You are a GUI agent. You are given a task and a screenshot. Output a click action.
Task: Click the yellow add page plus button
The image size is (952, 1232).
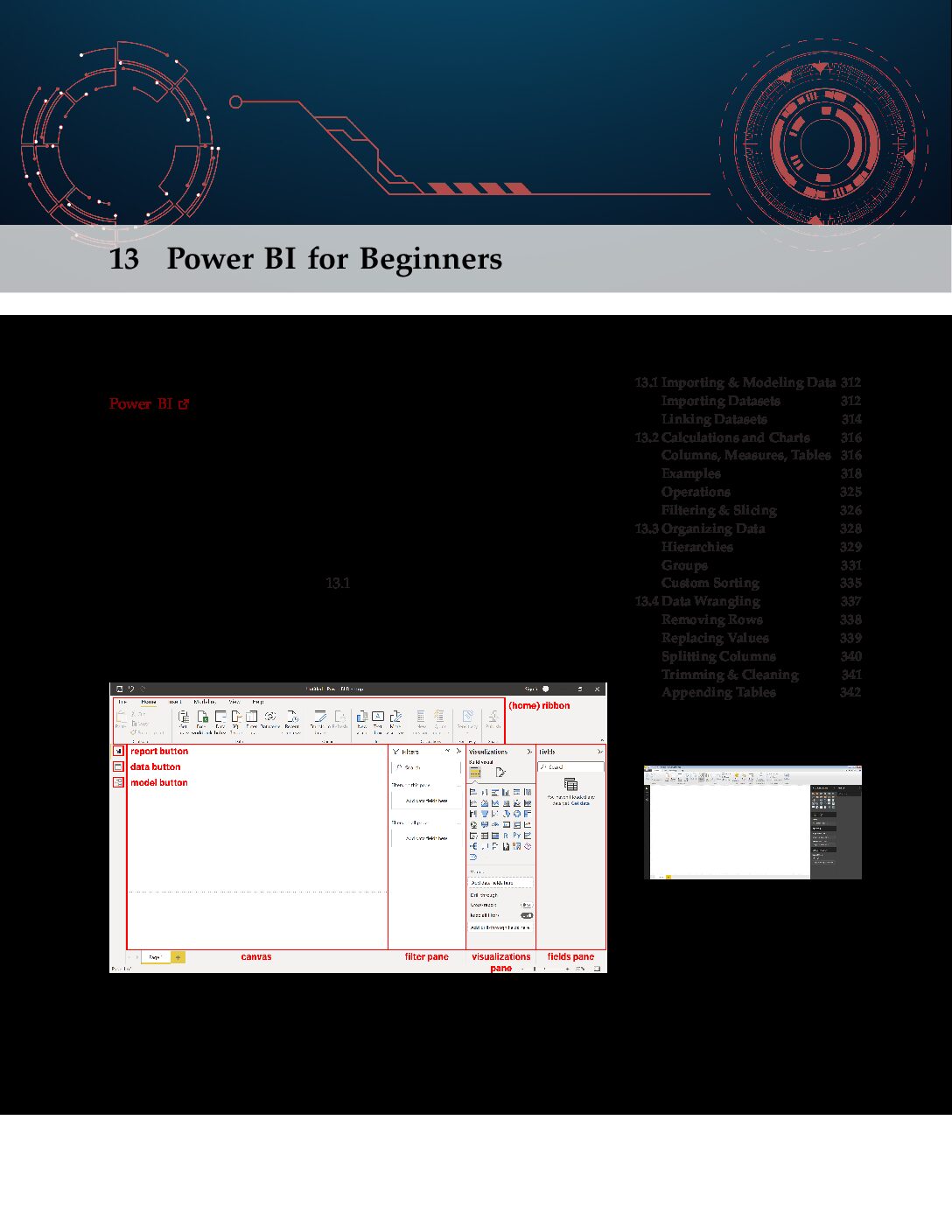coord(178,957)
